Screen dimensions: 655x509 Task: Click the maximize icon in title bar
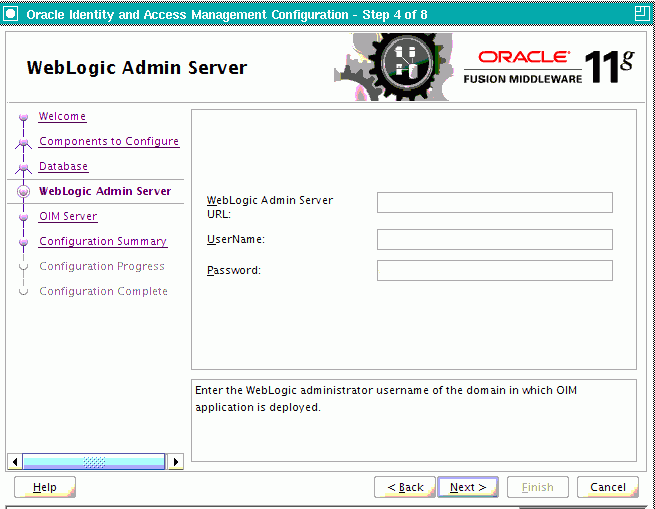(x=641, y=14)
